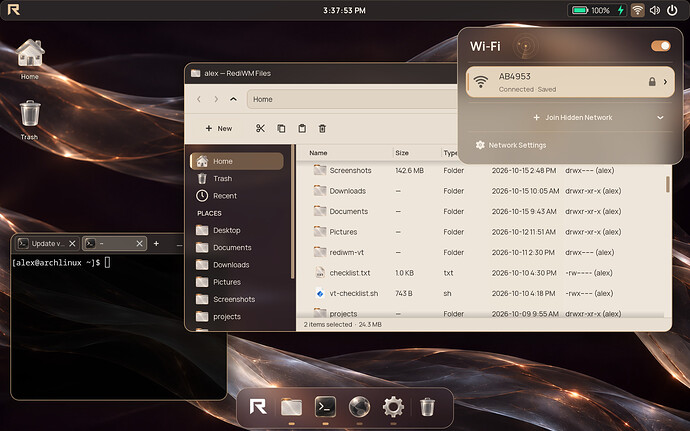
Task: Click the Delete trash icon in Files toolbar
Action: coord(322,128)
